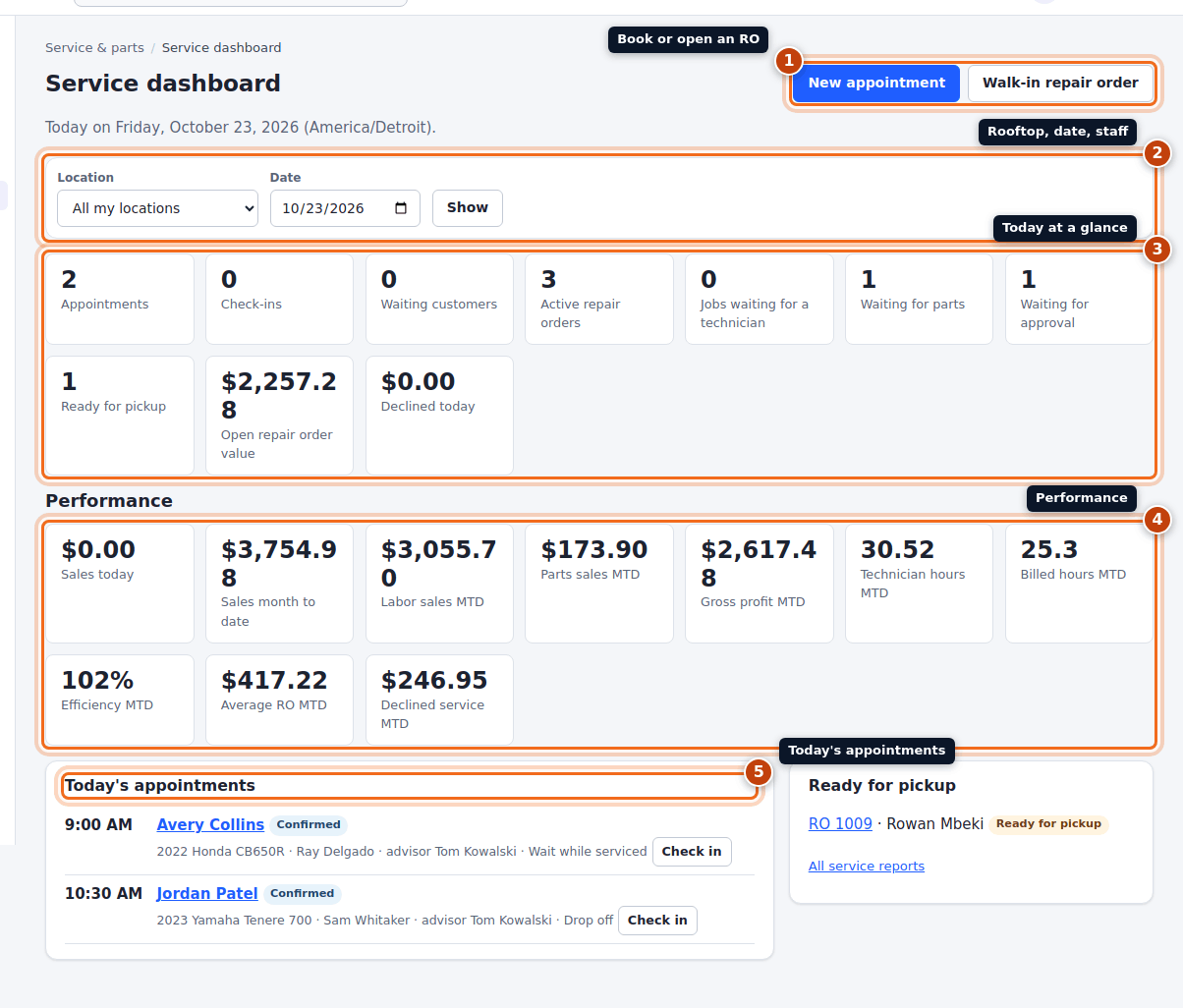The width and height of the screenshot is (1183, 1008).
Task: Click the Gross profit MTD card
Action: [x=759, y=584]
